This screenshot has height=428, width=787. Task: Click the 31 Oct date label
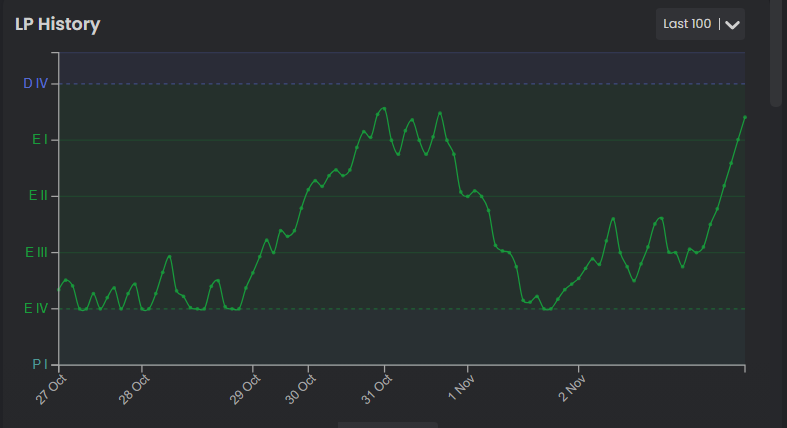point(377,390)
